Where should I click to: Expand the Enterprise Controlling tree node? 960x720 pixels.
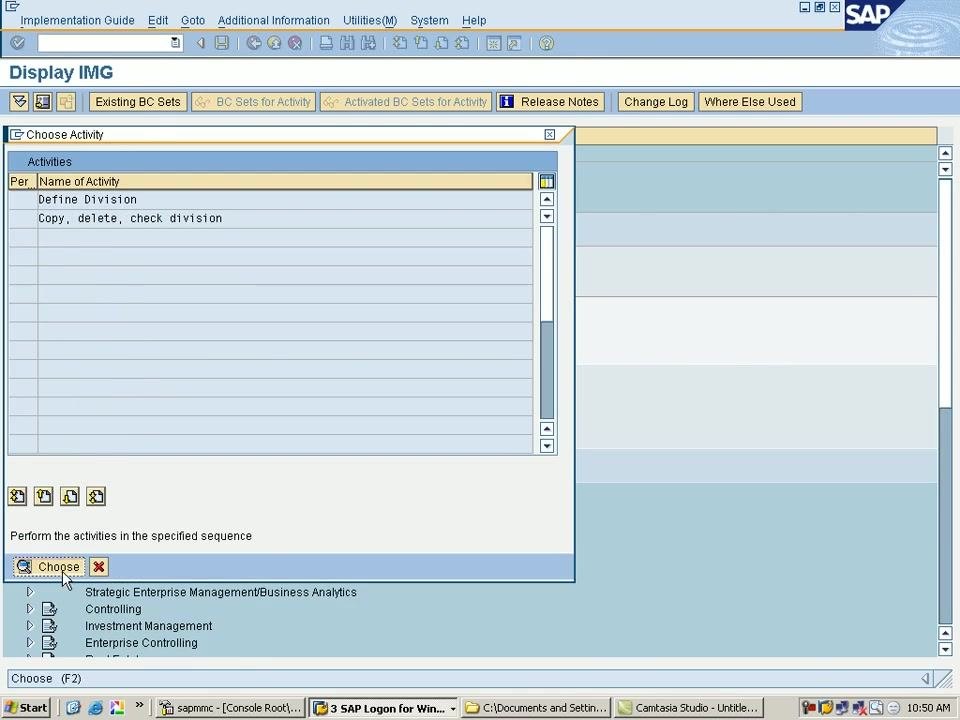(29, 642)
